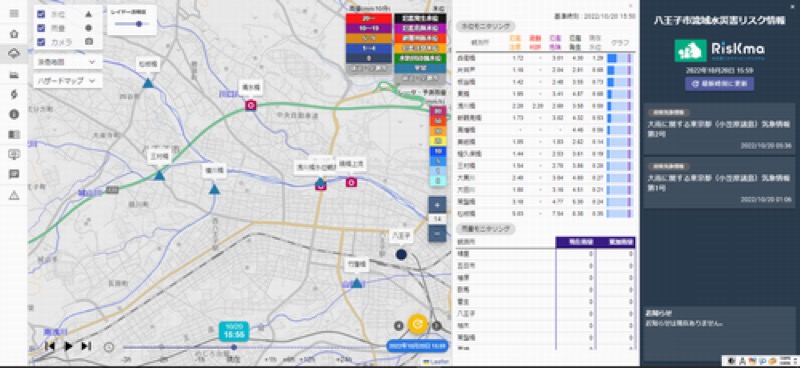Zoom out with the map minus button
The width and height of the screenshot is (800, 368).
(437, 233)
